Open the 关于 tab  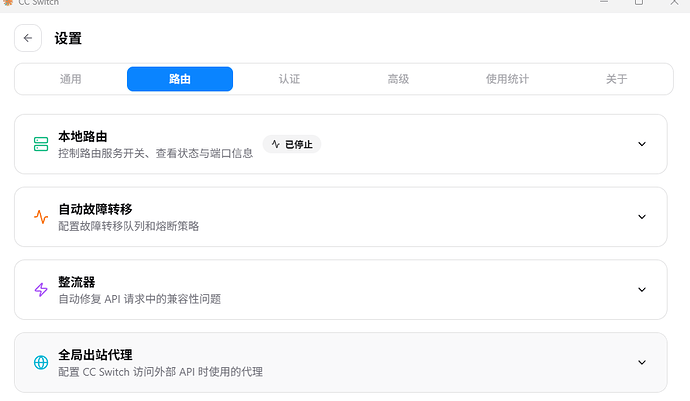coord(617,79)
